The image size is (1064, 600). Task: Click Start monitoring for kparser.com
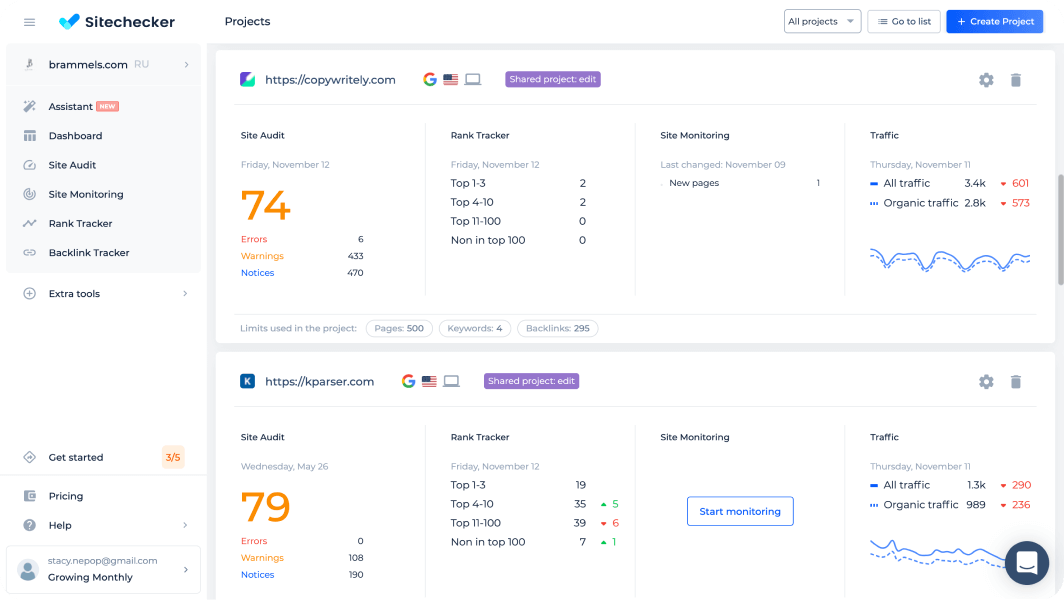(x=740, y=511)
